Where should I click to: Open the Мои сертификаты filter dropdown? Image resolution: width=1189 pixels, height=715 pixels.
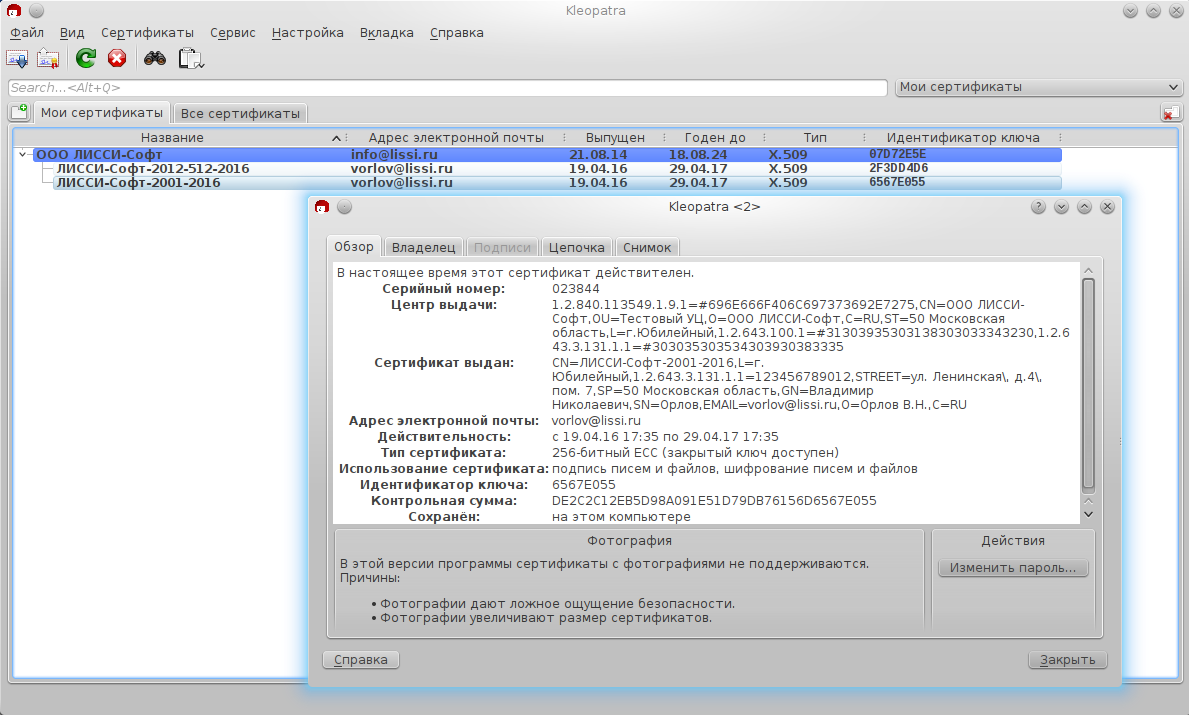pyautogui.click(x=1039, y=87)
